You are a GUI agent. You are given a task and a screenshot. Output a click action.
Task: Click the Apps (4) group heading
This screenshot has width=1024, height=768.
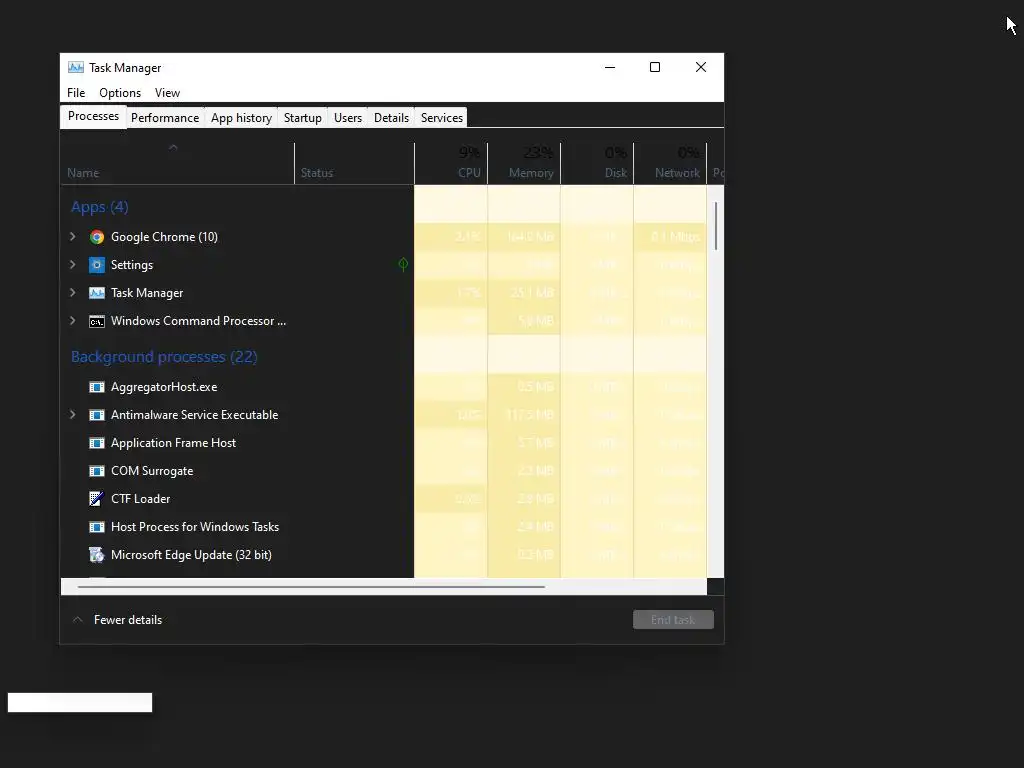(99, 207)
